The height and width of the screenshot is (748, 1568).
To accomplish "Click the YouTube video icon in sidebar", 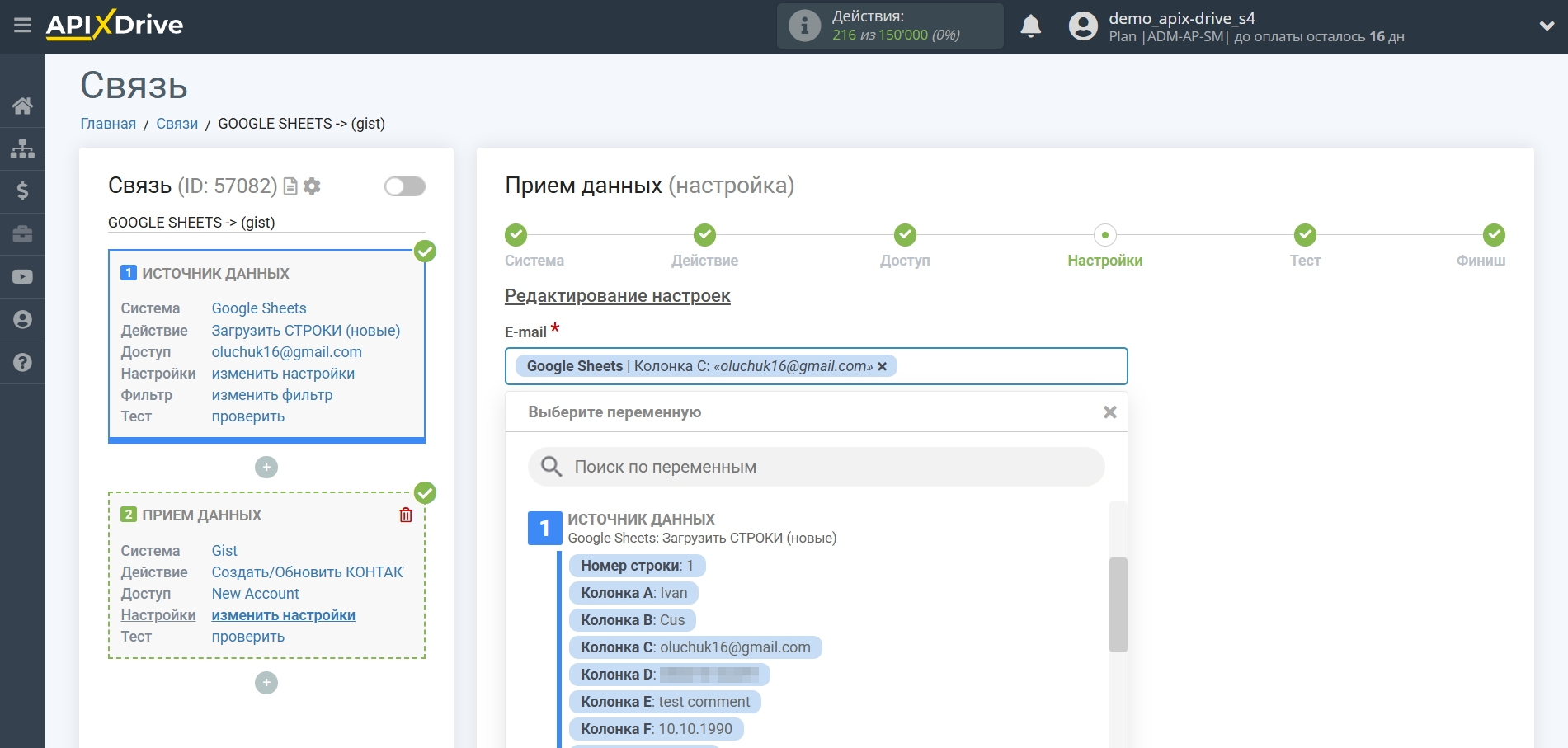I will click(x=22, y=277).
